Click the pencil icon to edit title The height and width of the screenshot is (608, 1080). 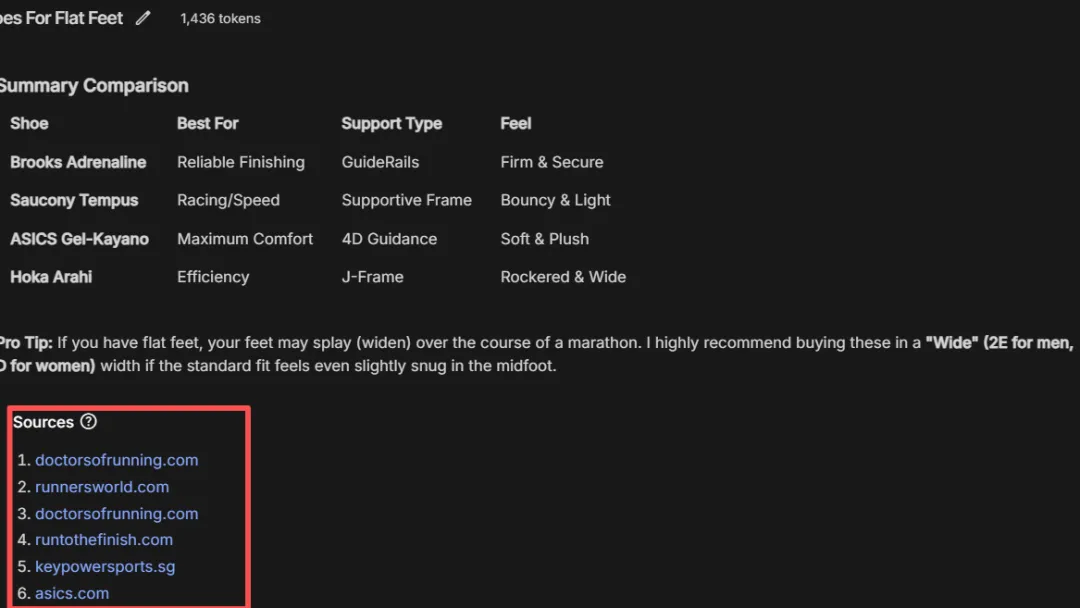point(143,18)
